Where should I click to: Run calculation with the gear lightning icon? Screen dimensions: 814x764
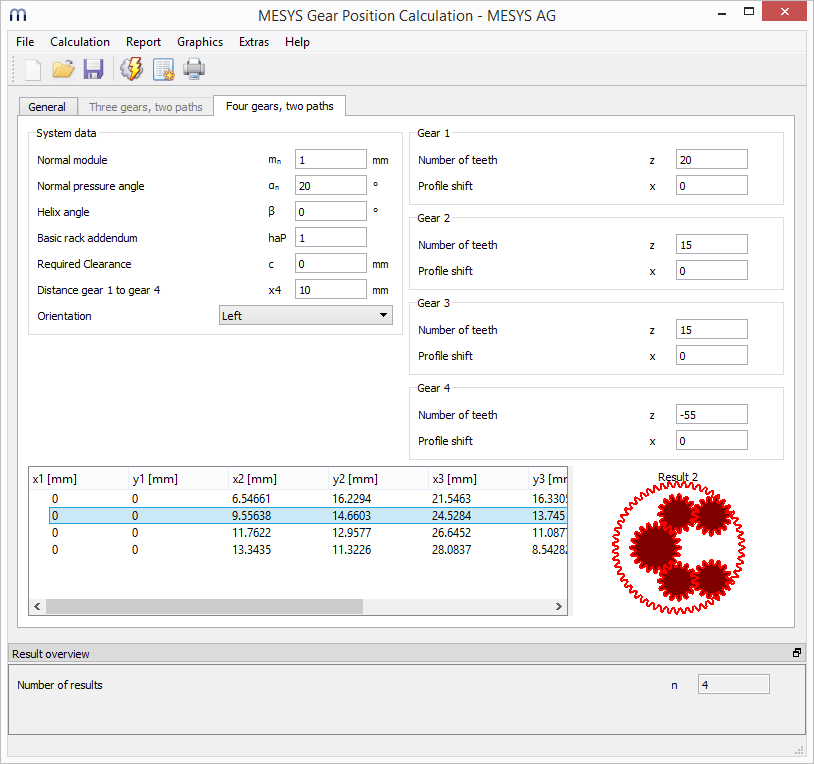pos(131,69)
